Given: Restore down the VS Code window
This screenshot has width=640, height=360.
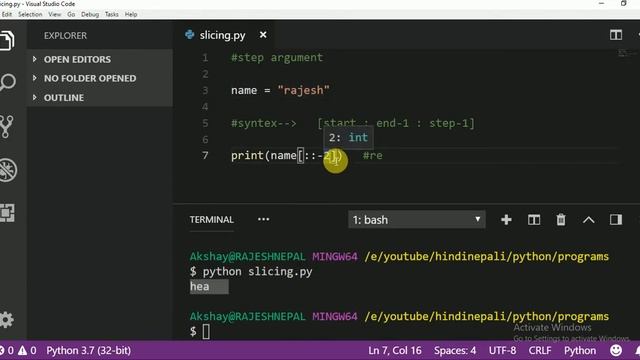Looking at the screenshot, I should pyautogui.click(x=623, y=4).
